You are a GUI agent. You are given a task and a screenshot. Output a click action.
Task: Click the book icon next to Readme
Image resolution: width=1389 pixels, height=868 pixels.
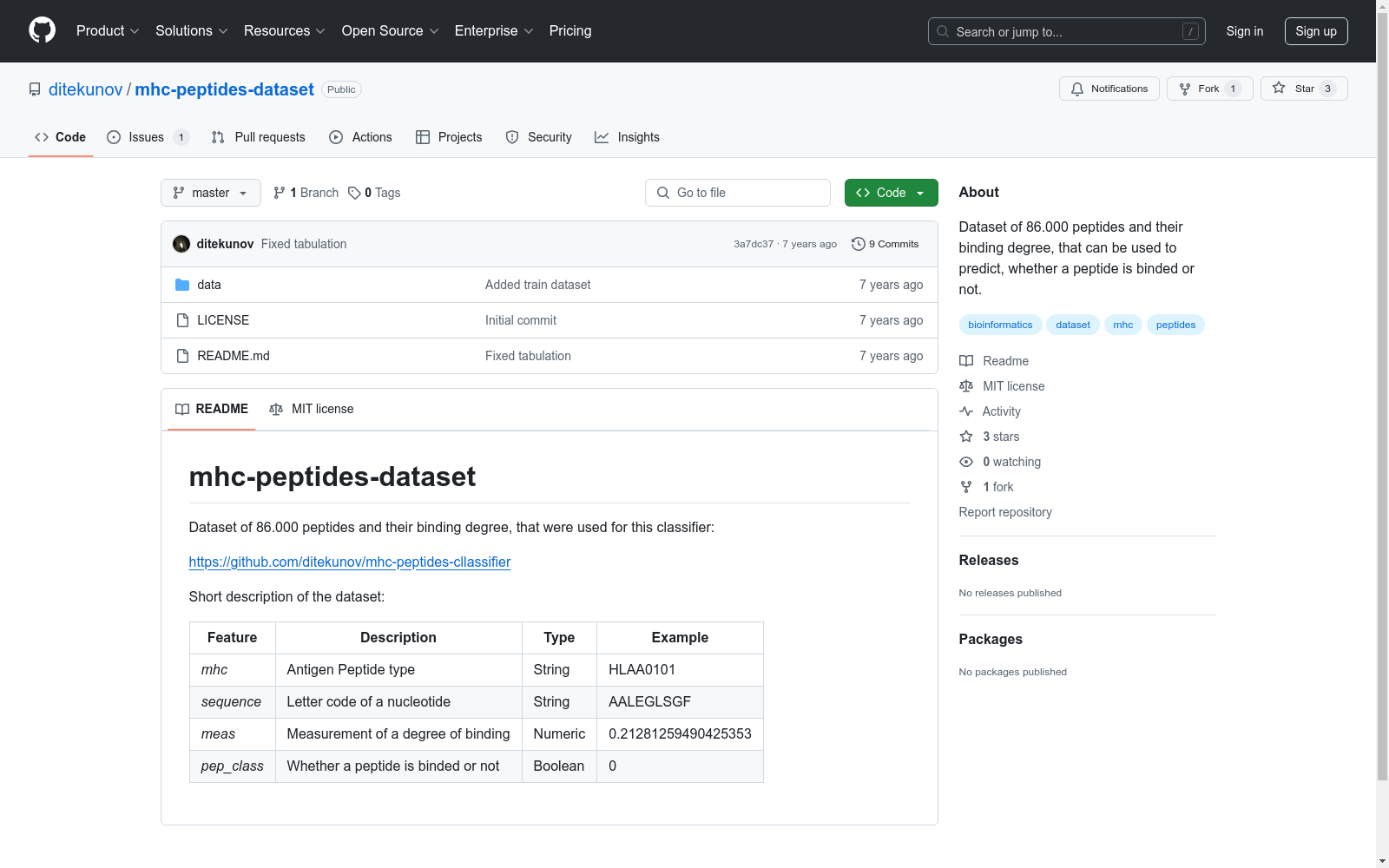point(966,361)
